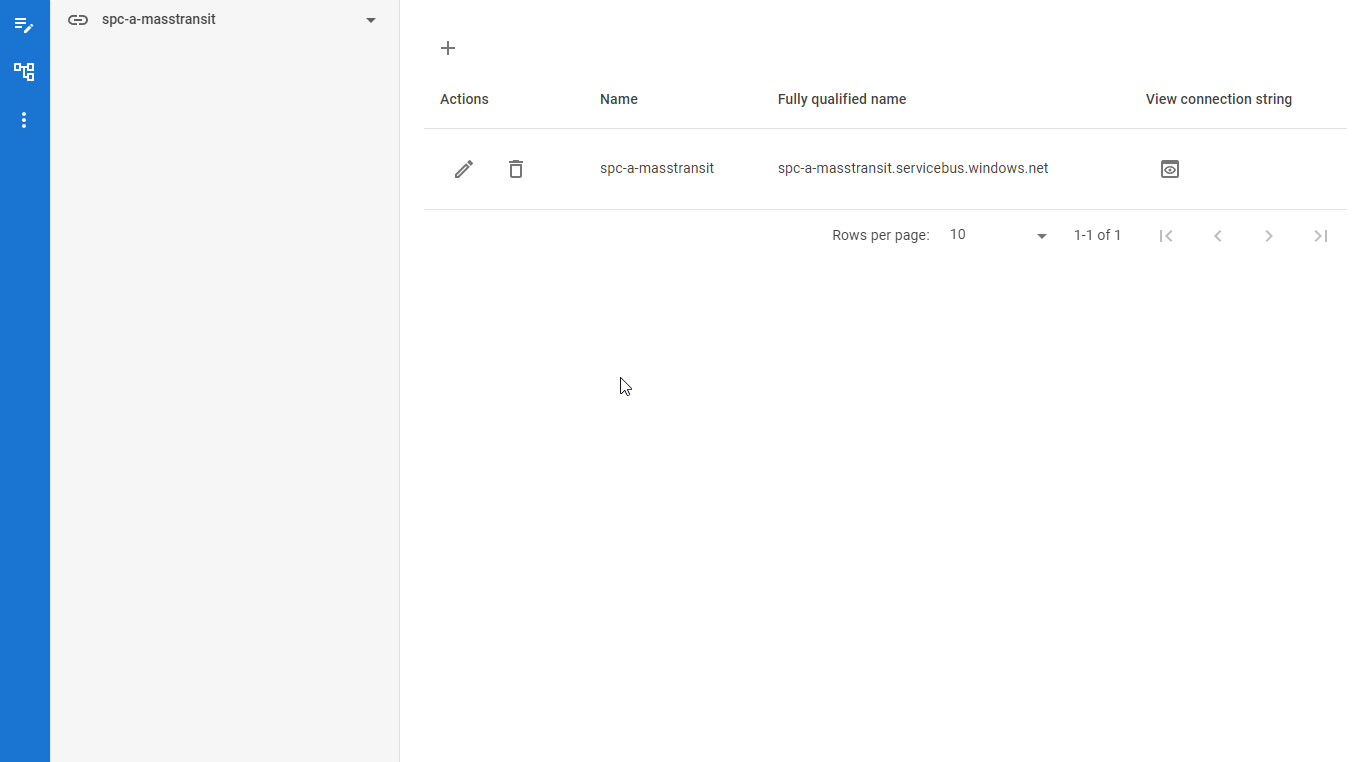Open the three-dot more menu in the sidebar
Screen dimensions: 1371x762
pyautogui.click(x=24, y=120)
